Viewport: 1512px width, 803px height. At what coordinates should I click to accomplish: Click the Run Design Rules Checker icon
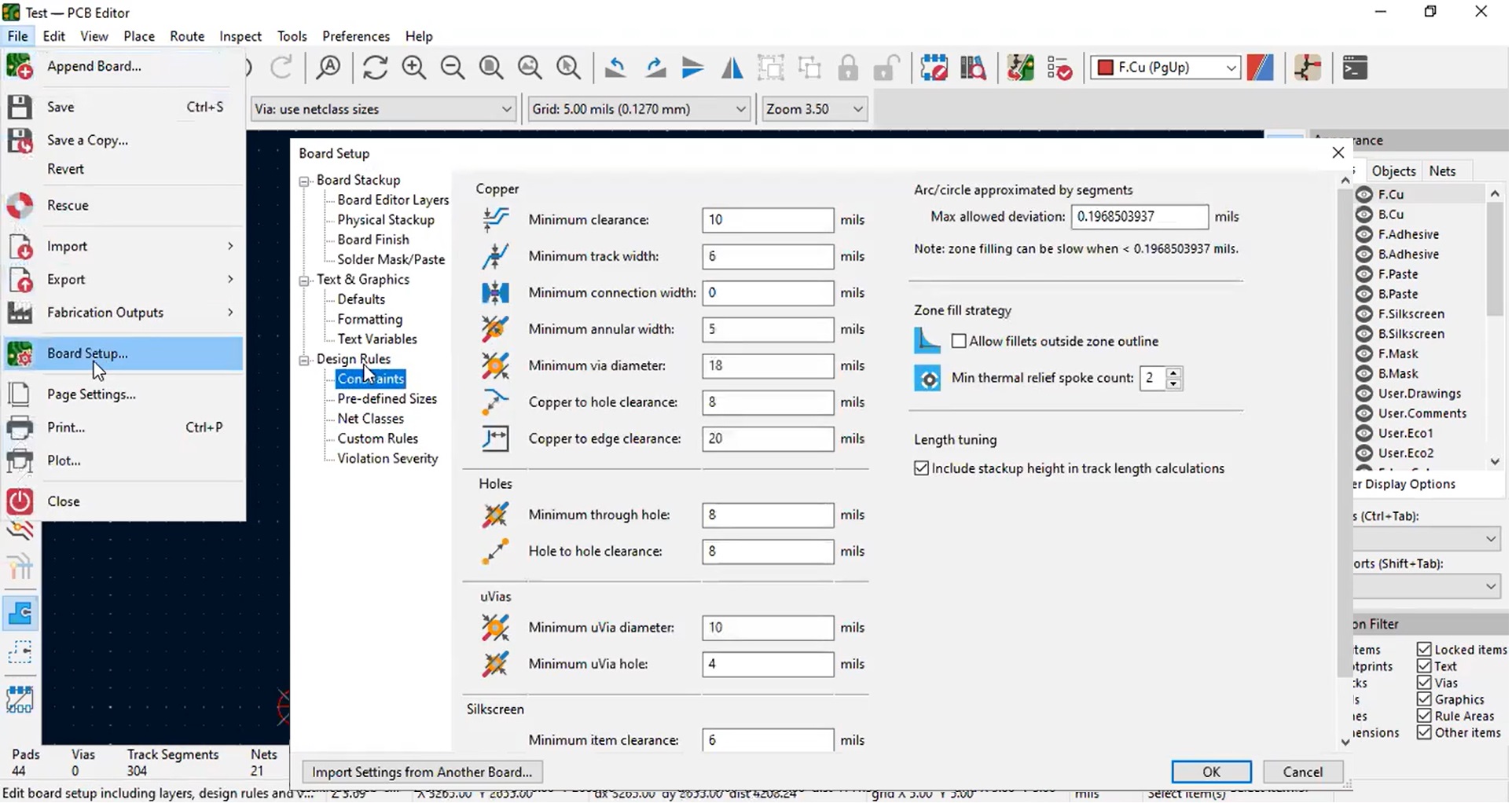(x=1060, y=68)
